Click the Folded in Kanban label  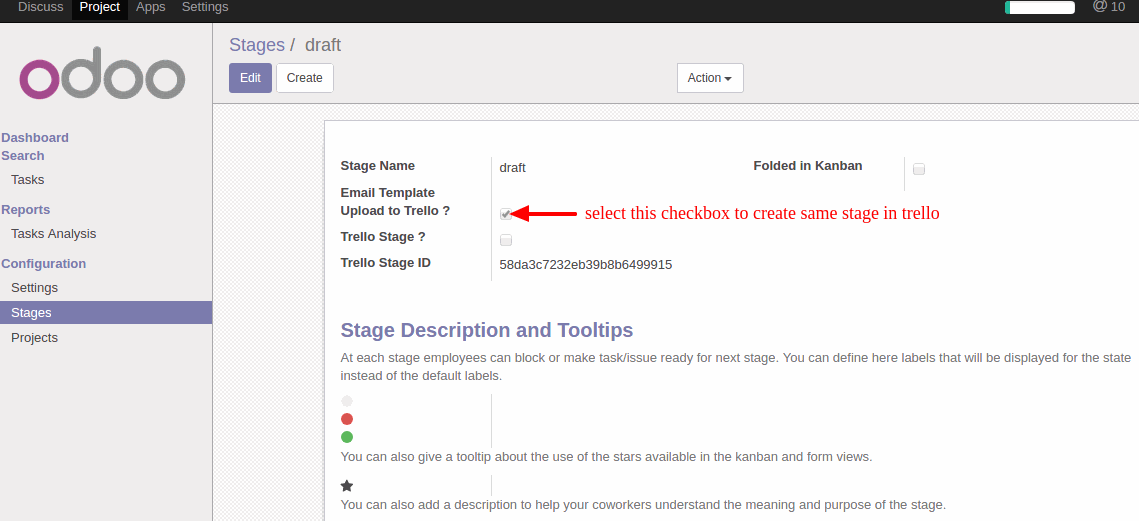point(808,166)
